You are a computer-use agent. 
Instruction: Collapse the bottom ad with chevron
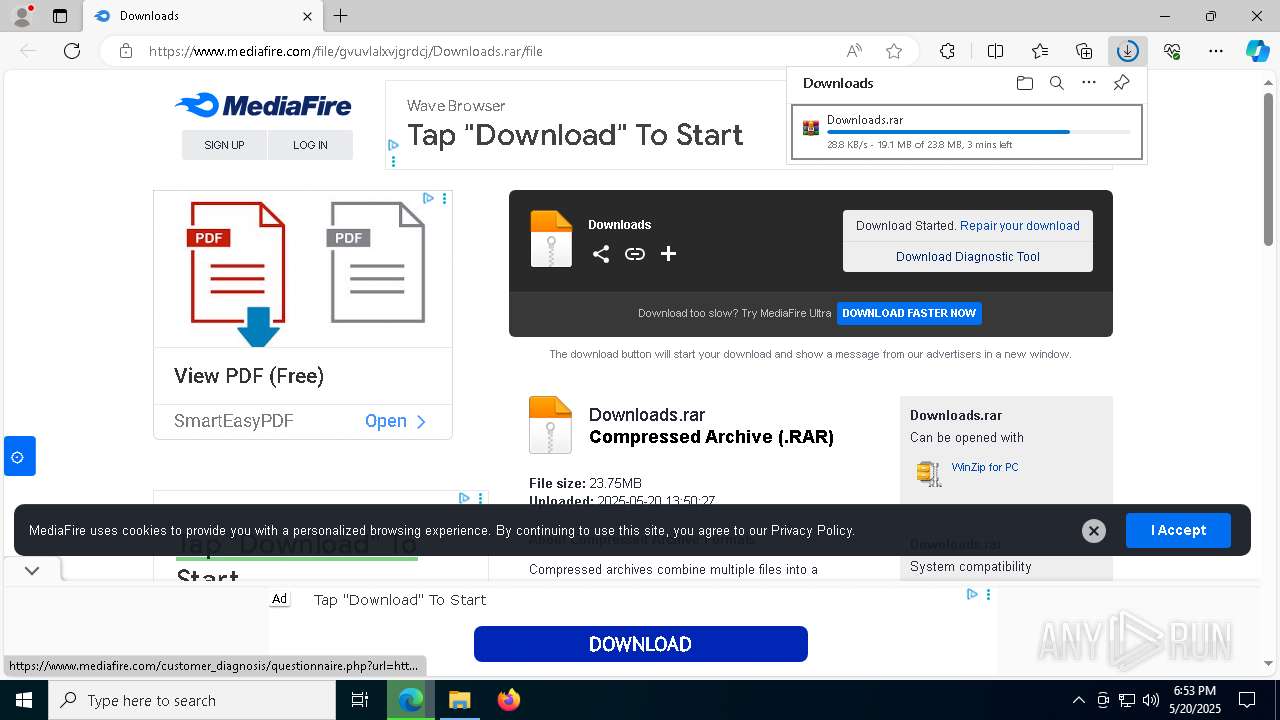click(32, 571)
